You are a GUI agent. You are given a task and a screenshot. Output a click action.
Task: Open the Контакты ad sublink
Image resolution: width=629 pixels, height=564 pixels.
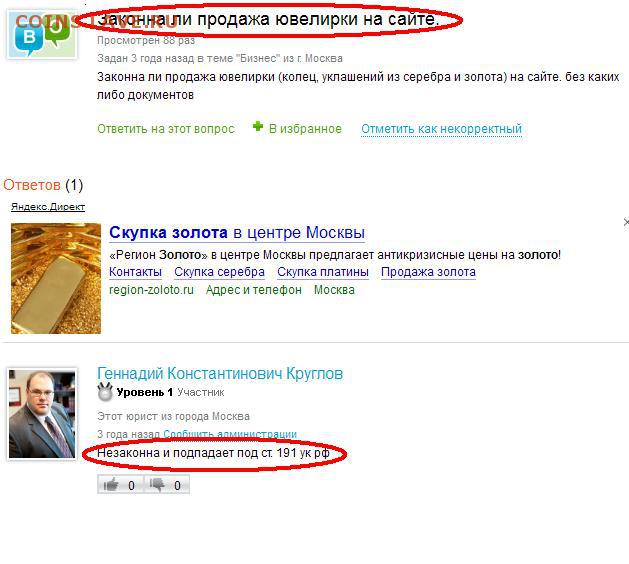pyautogui.click(x=135, y=272)
